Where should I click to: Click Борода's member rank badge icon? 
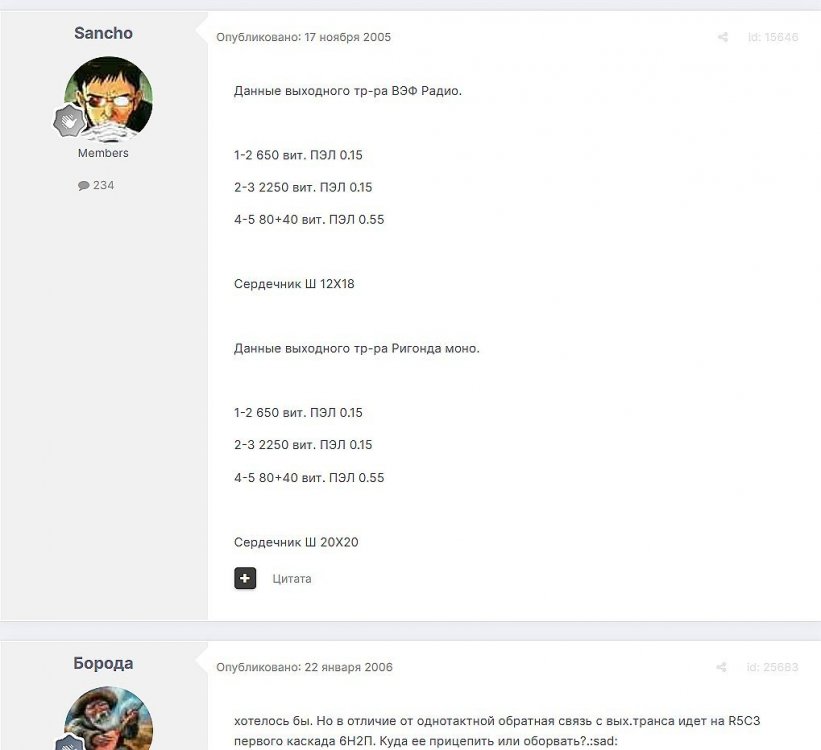[x=70, y=743]
